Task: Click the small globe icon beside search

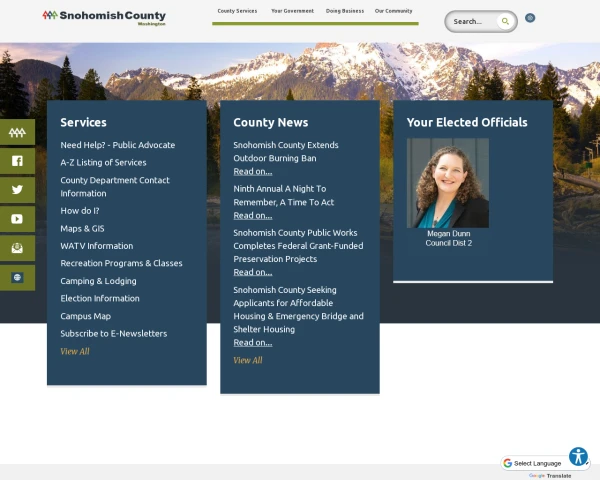Action: 530,18
